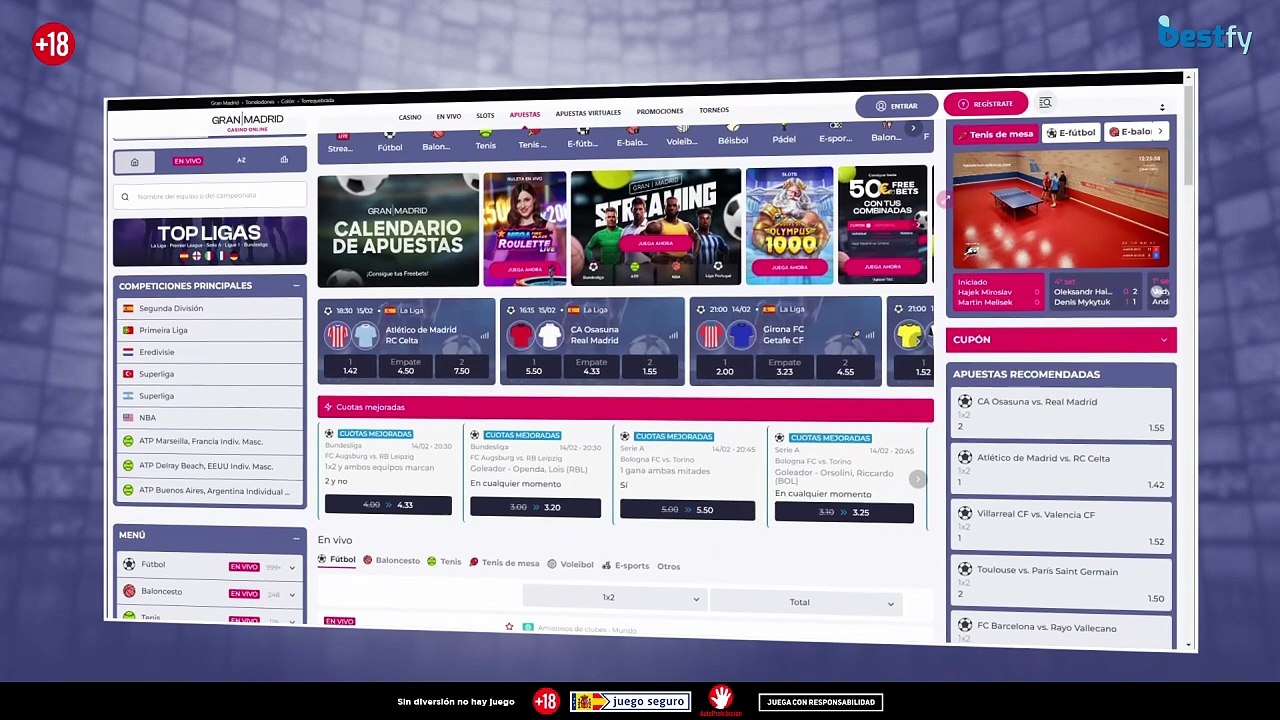The width and height of the screenshot is (1280, 720).
Task: Show stats bars for CA Osasuna match
Action: click(674, 336)
